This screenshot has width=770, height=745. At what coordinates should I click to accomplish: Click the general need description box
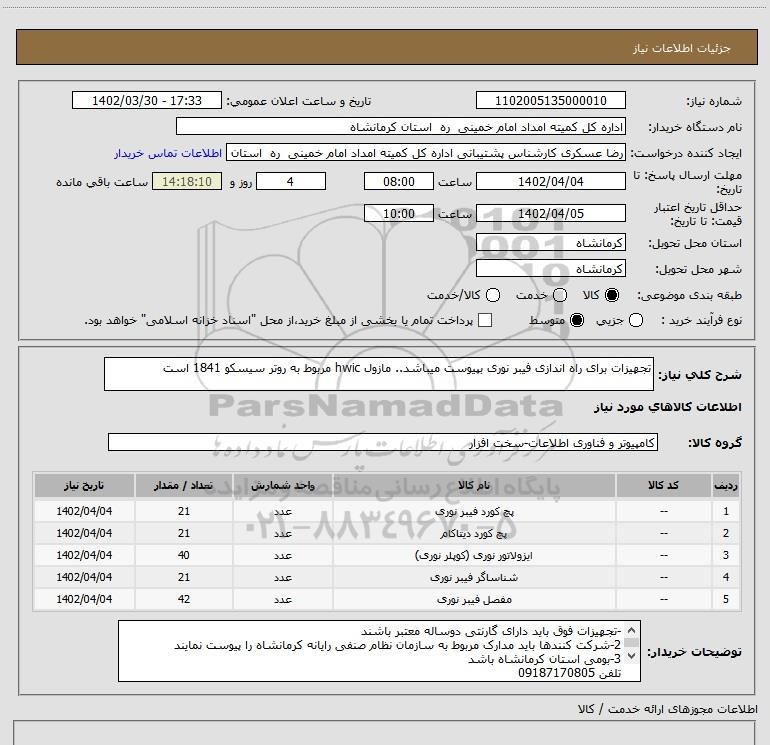[379, 374]
